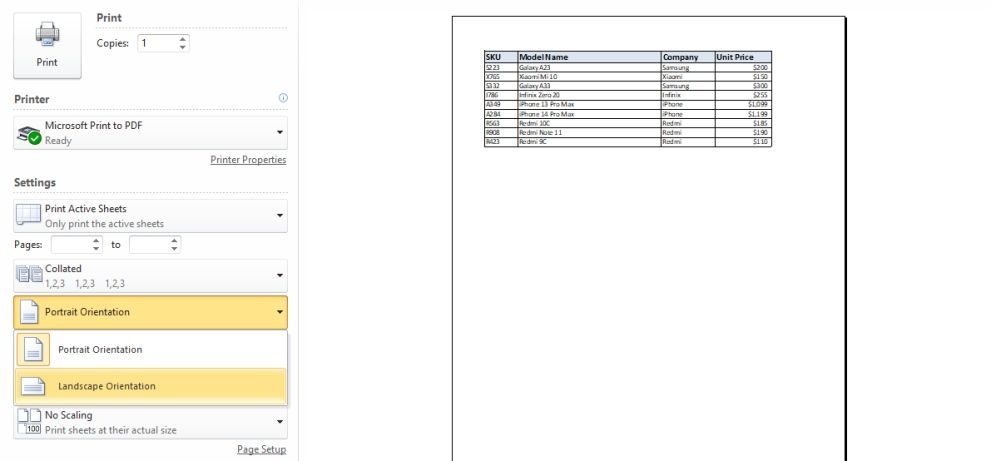Image resolution: width=991 pixels, height=461 pixels.
Task: Increase the Copies count with up arrow
Action: point(183,39)
